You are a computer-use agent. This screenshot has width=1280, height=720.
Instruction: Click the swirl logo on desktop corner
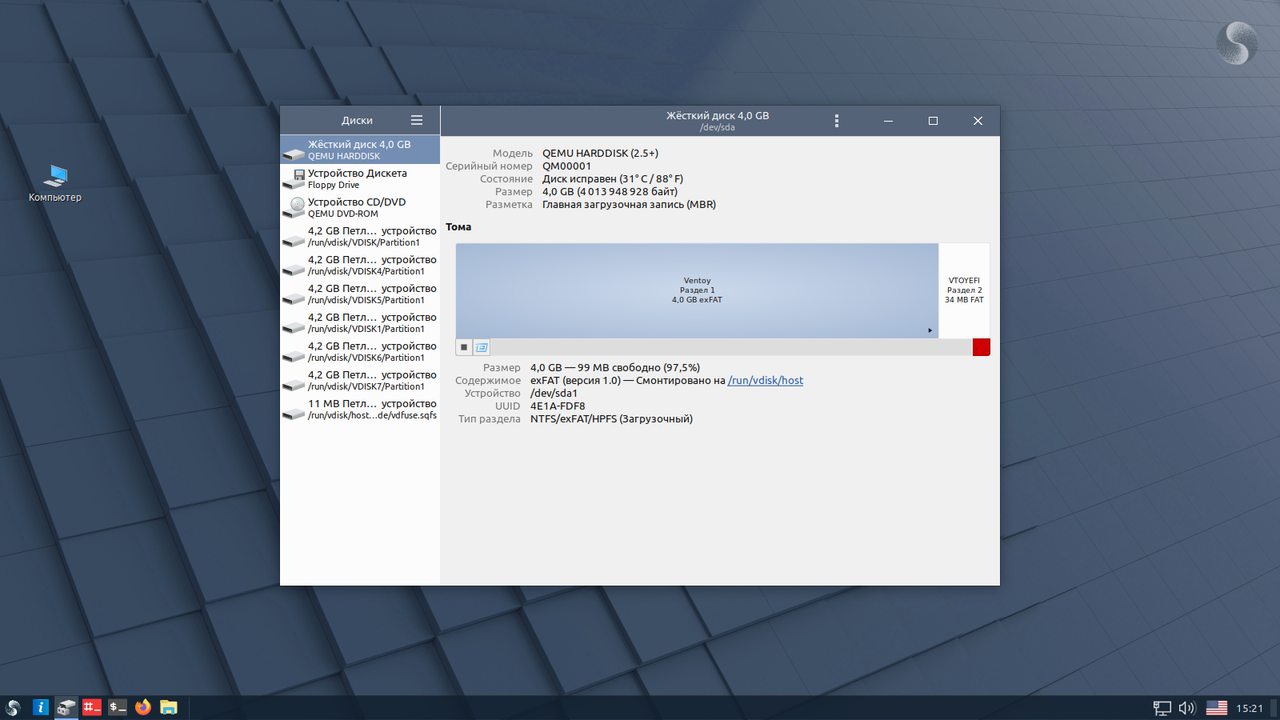pyautogui.click(x=1237, y=43)
